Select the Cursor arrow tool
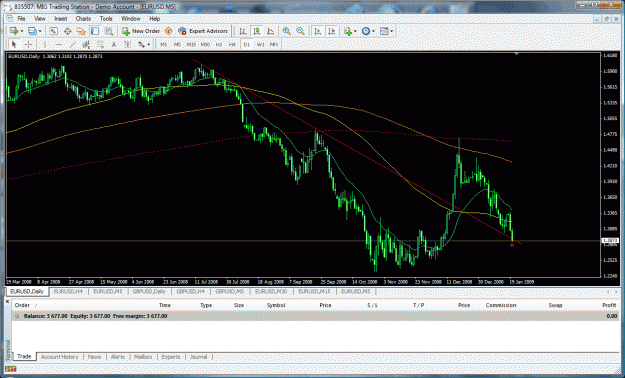The height and width of the screenshot is (378, 625). click(x=14, y=44)
